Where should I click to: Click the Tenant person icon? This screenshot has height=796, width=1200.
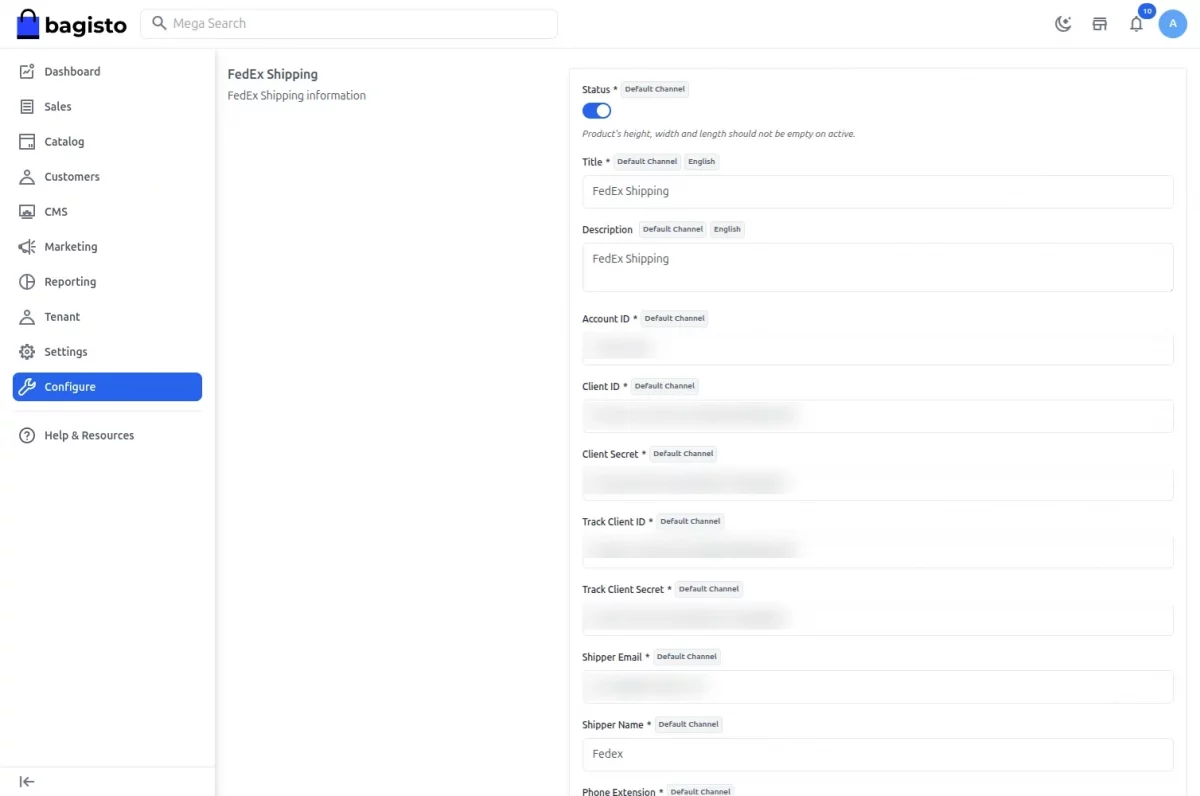click(27, 316)
